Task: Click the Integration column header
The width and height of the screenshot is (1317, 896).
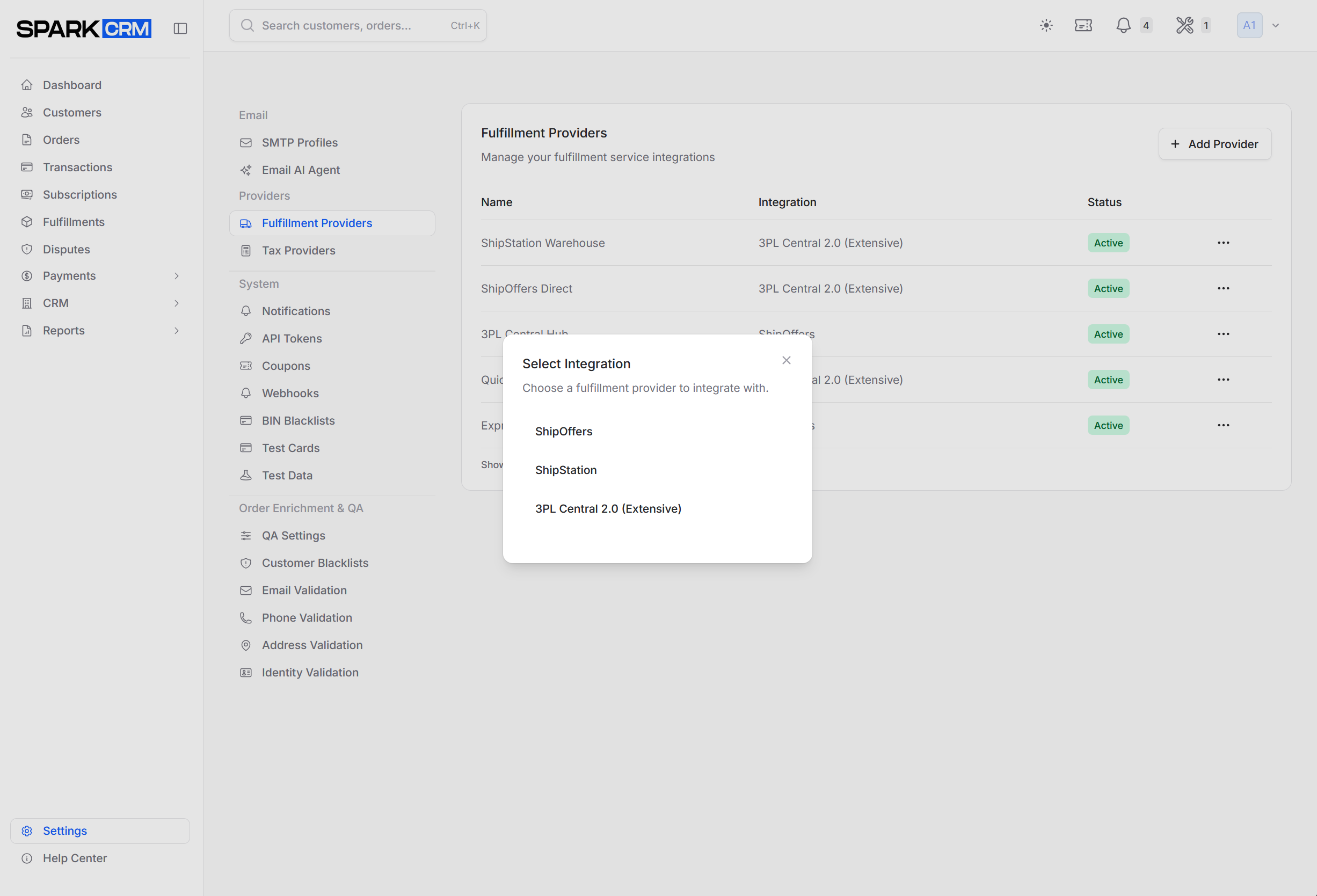Action: pos(787,202)
